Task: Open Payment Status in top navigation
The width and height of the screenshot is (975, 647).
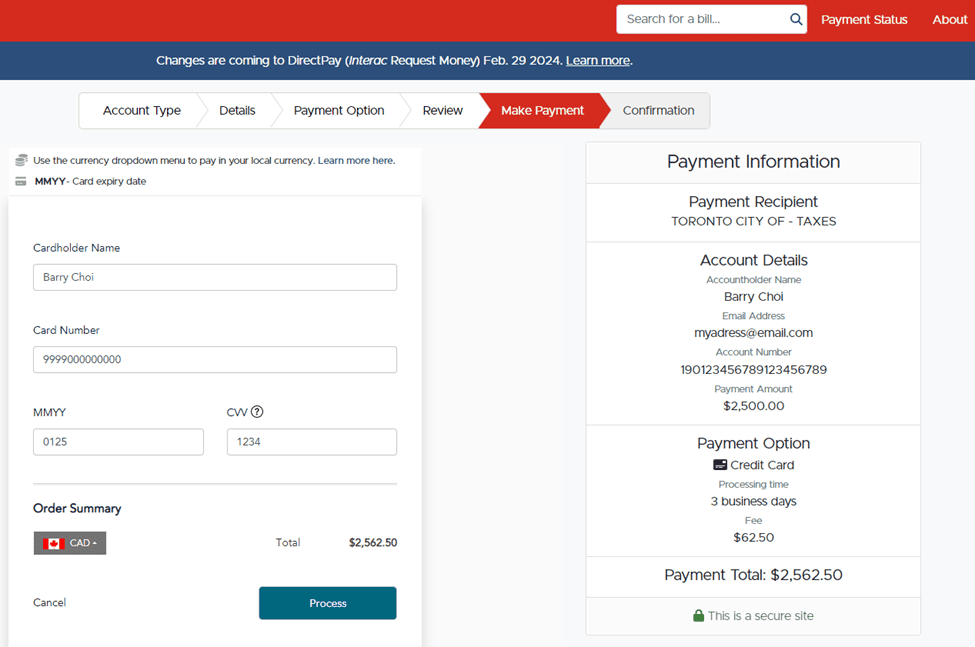Action: pyautogui.click(x=864, y=20)
